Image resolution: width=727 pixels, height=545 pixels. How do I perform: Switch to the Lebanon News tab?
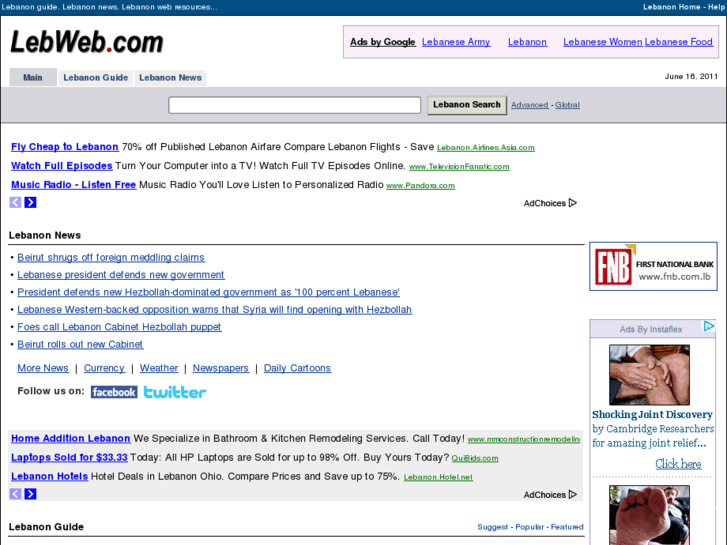point(170,77)
